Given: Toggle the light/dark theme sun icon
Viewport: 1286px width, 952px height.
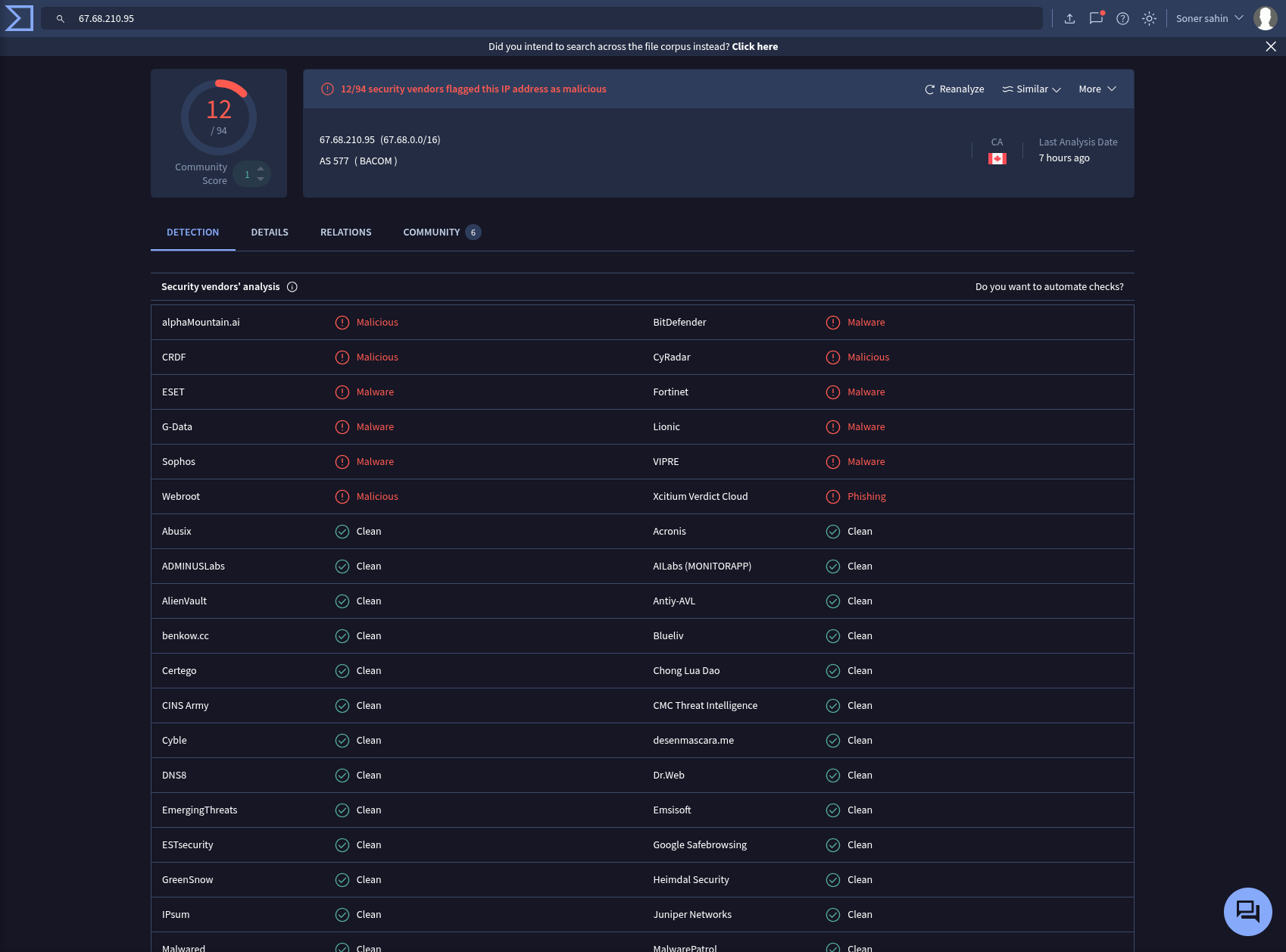Looking at the screenshot, I should (x=1149, y=19).
